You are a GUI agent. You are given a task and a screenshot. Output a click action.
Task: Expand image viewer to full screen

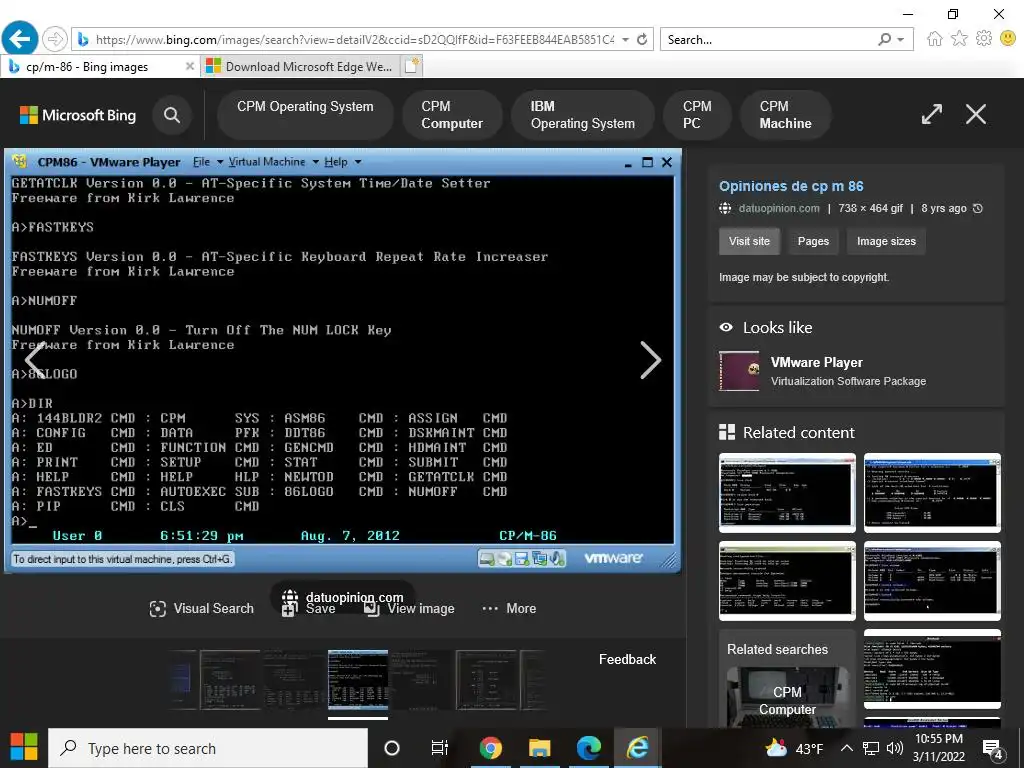pyautogui.click(x=932, y=114)
